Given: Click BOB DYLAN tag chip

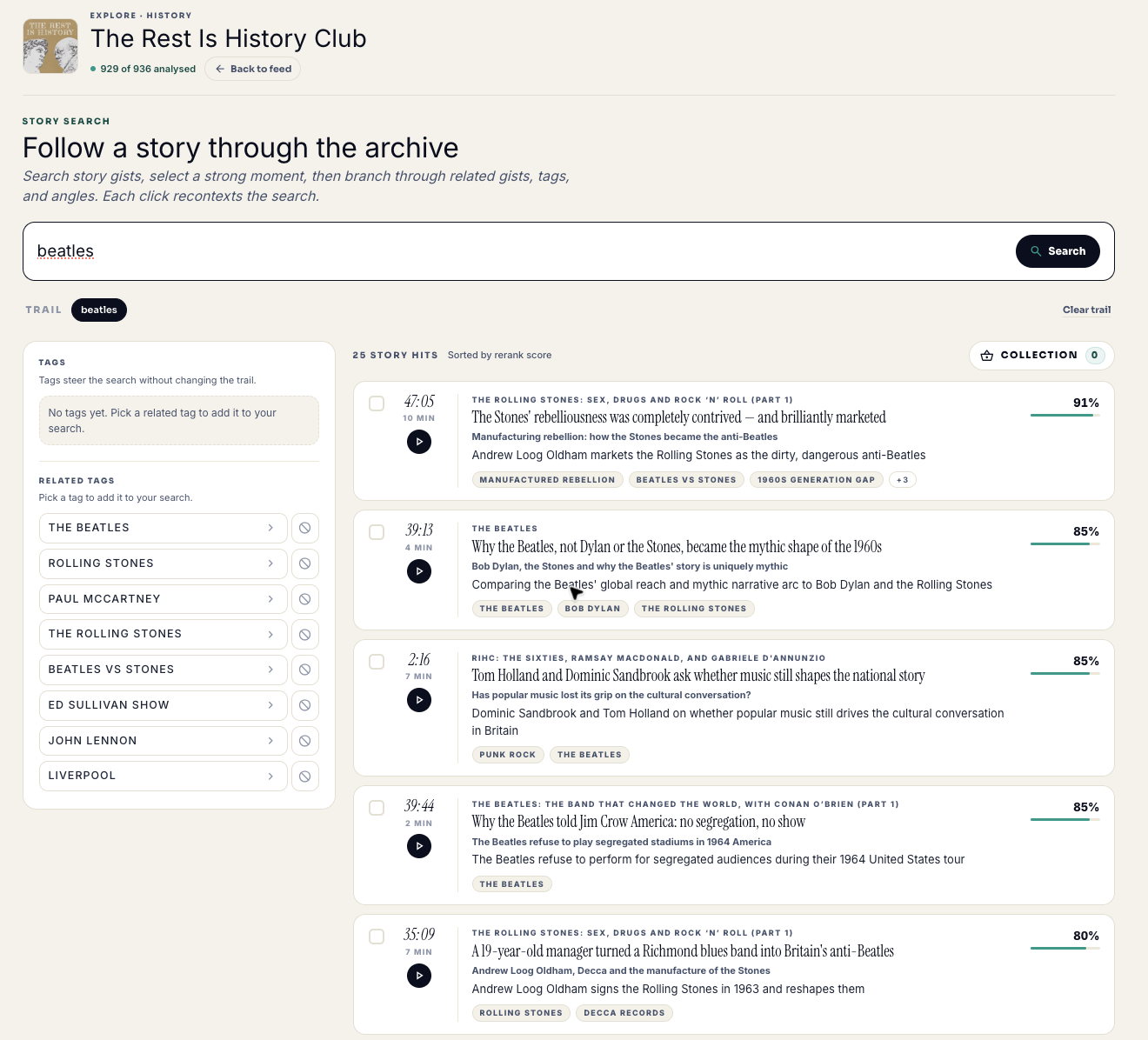Looking at the screenshot, I should point(592,609).
